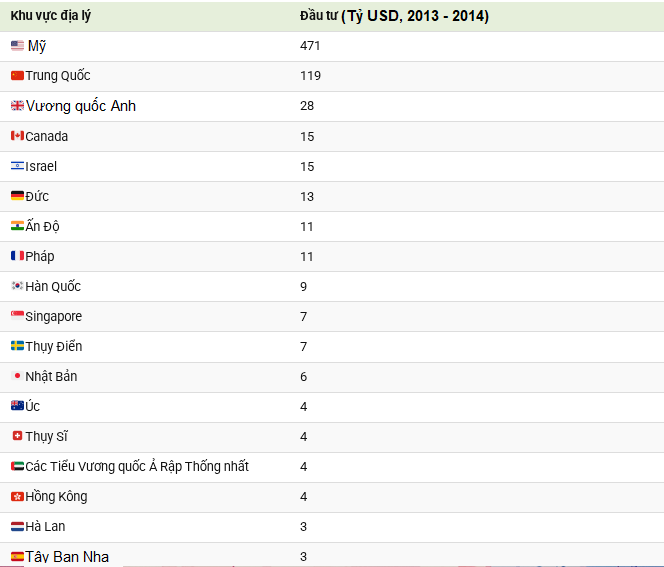The width and height of the screenshot is (664, 567).
Task: Open the Mỹ country link
Action: pyautogui.click(x=37, y=46)
